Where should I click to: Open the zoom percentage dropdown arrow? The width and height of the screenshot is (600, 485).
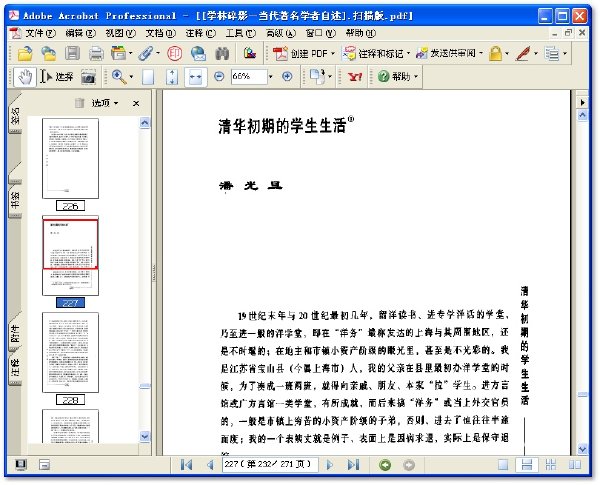point(271,77)
